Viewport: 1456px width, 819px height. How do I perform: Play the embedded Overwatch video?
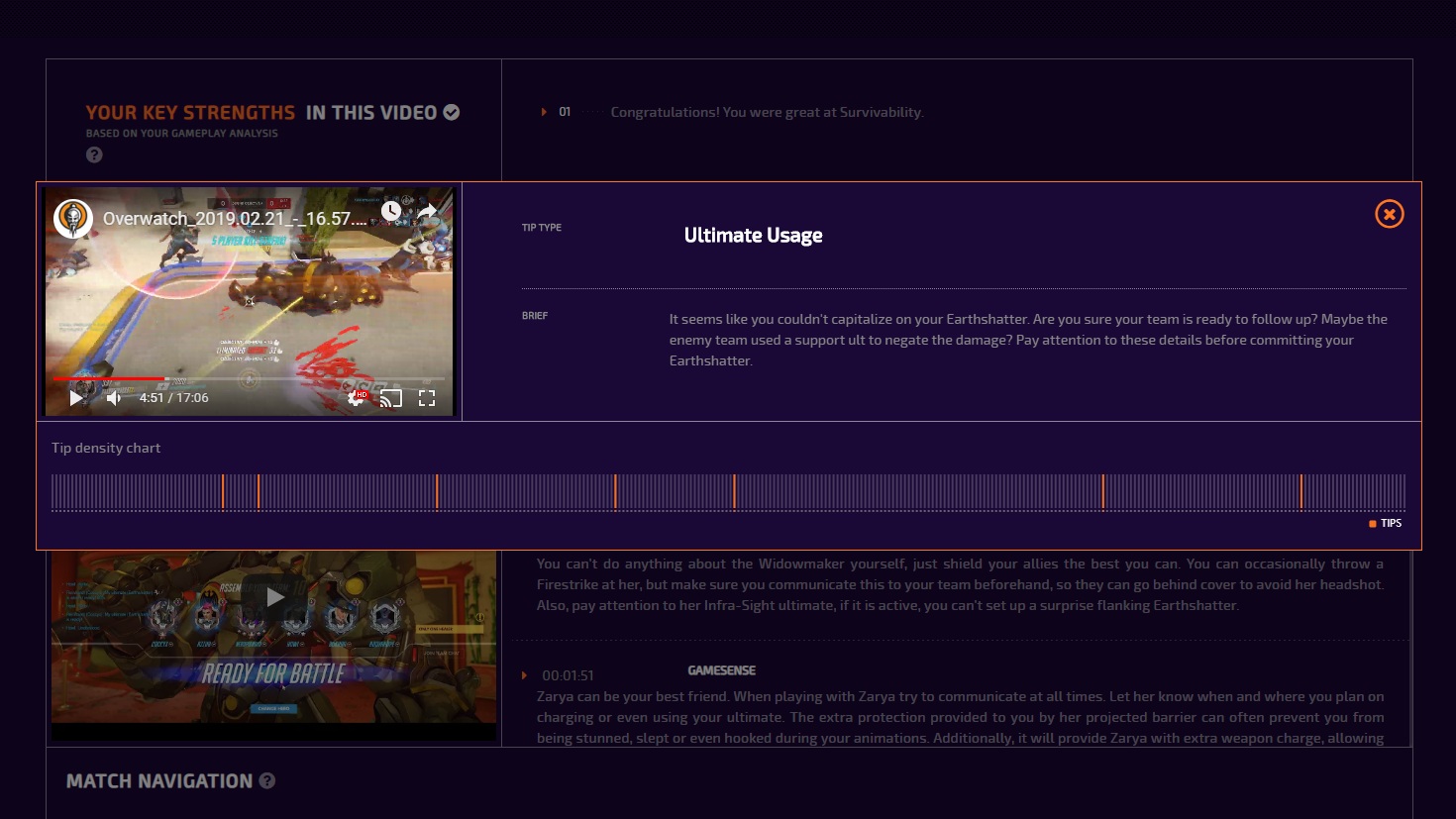click(x=76, y=398)
